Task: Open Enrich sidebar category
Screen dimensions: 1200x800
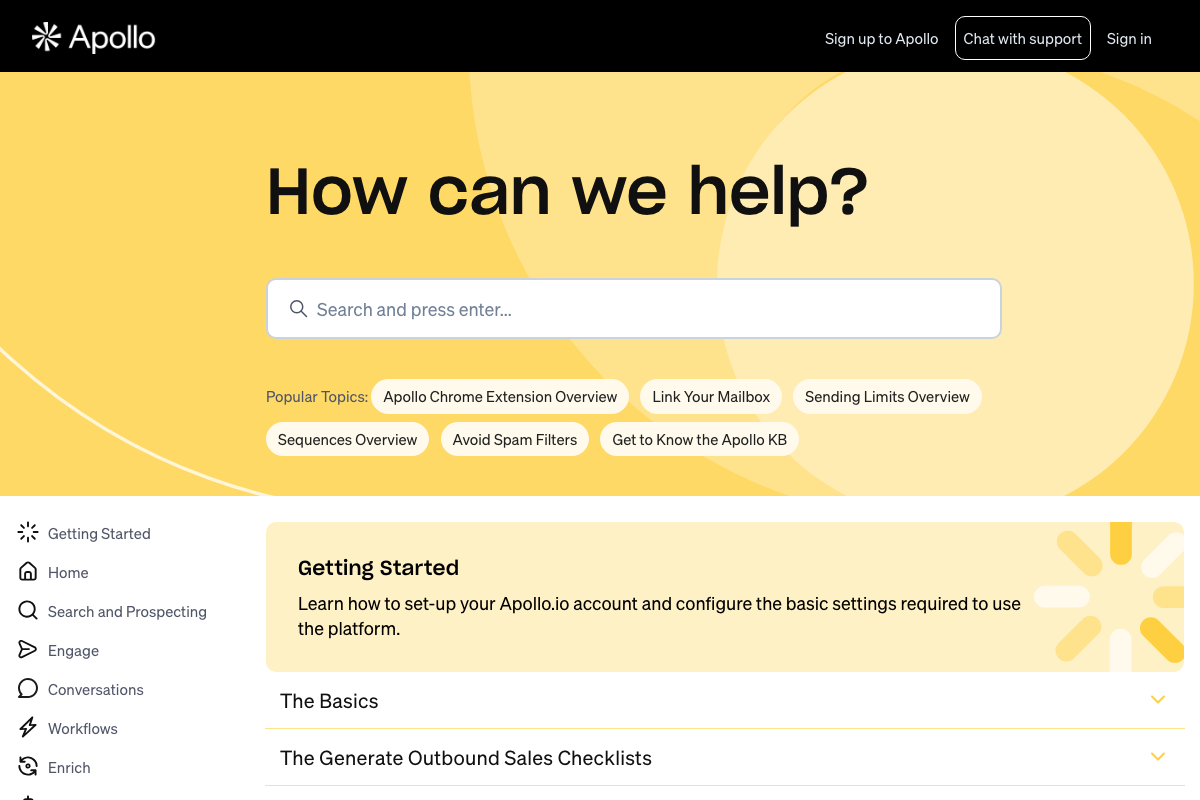Action: coord(69,767)
